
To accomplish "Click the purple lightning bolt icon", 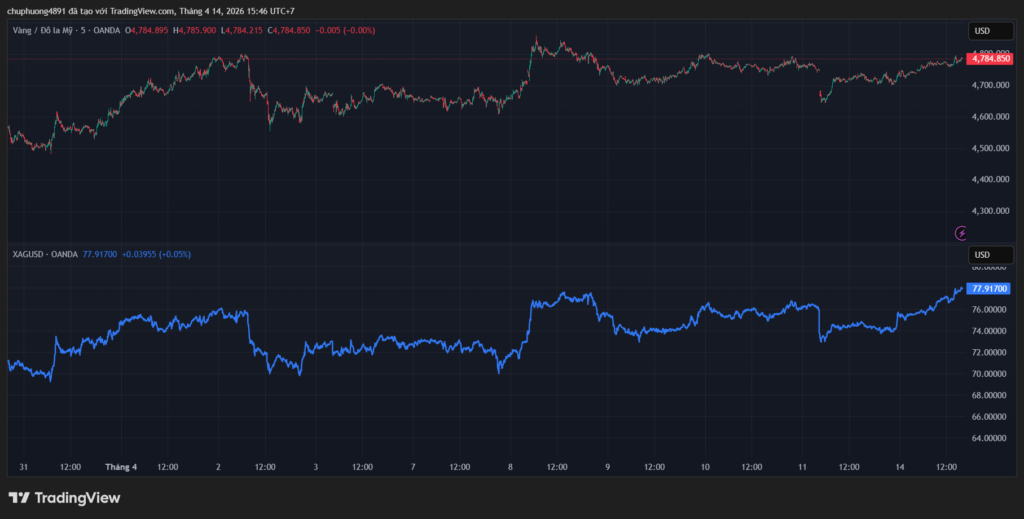I will pyautogui.click(x=962, y=233).
